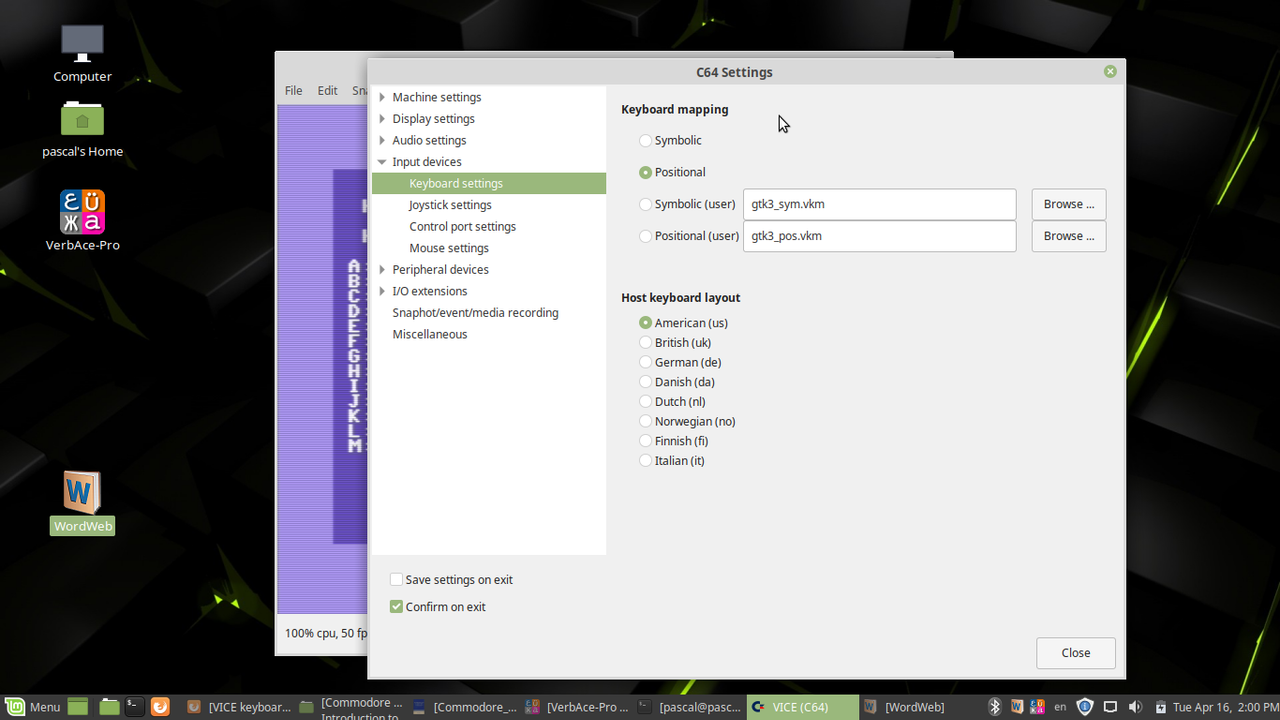This screenshot has height=720, width=1280.
Task: Expand Audio settings tree node
Action: (x=382, y=140)
